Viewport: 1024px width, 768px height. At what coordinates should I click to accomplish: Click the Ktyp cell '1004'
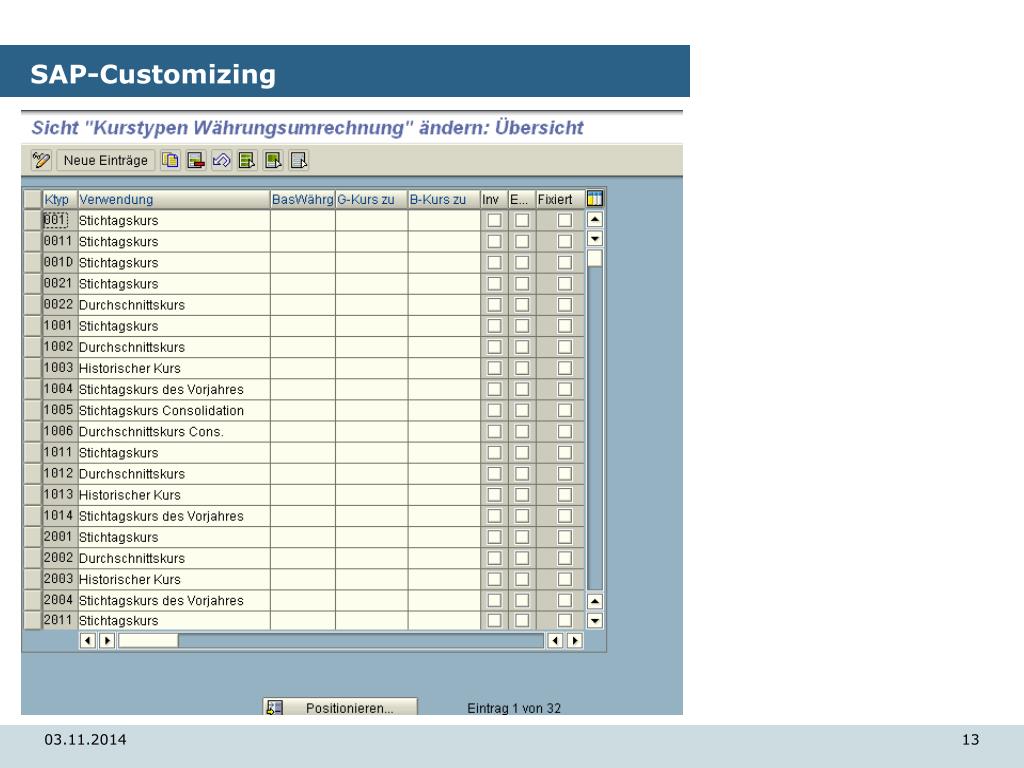(x=59, y=389)
